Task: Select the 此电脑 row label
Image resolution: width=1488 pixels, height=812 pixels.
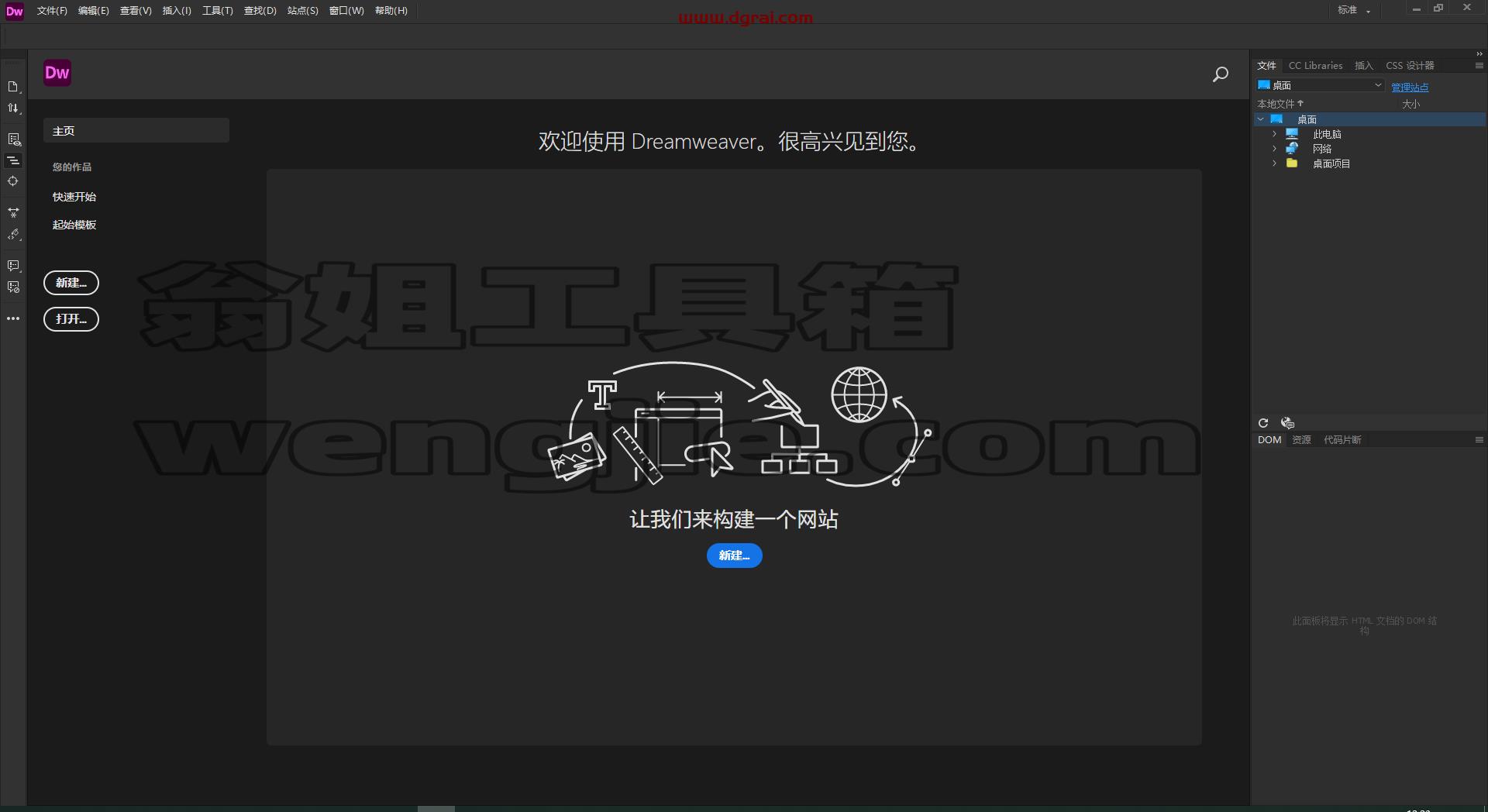Action: (x=1327, y=134)
